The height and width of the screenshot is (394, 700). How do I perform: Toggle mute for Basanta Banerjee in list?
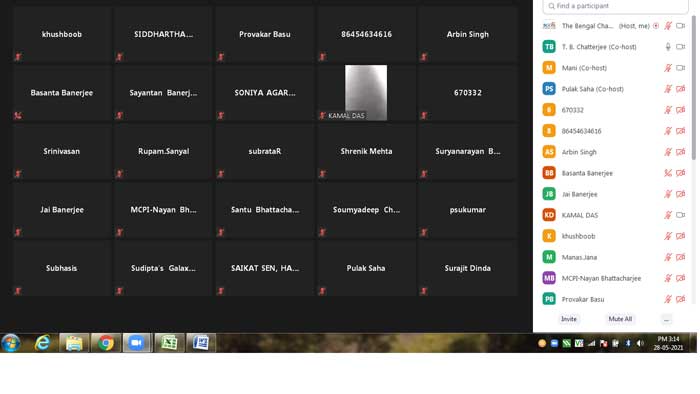(x=668, y=173)
